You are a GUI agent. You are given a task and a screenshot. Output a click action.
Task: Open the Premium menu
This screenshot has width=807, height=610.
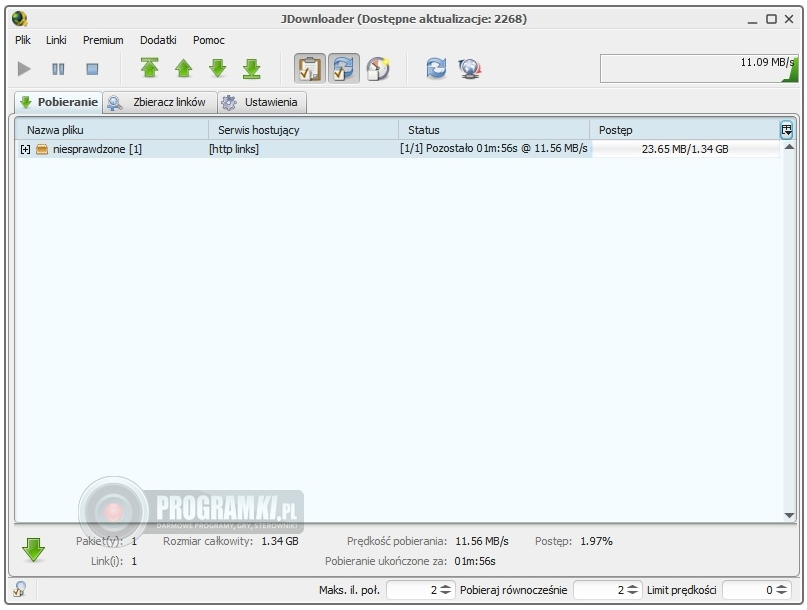point(103,40)
